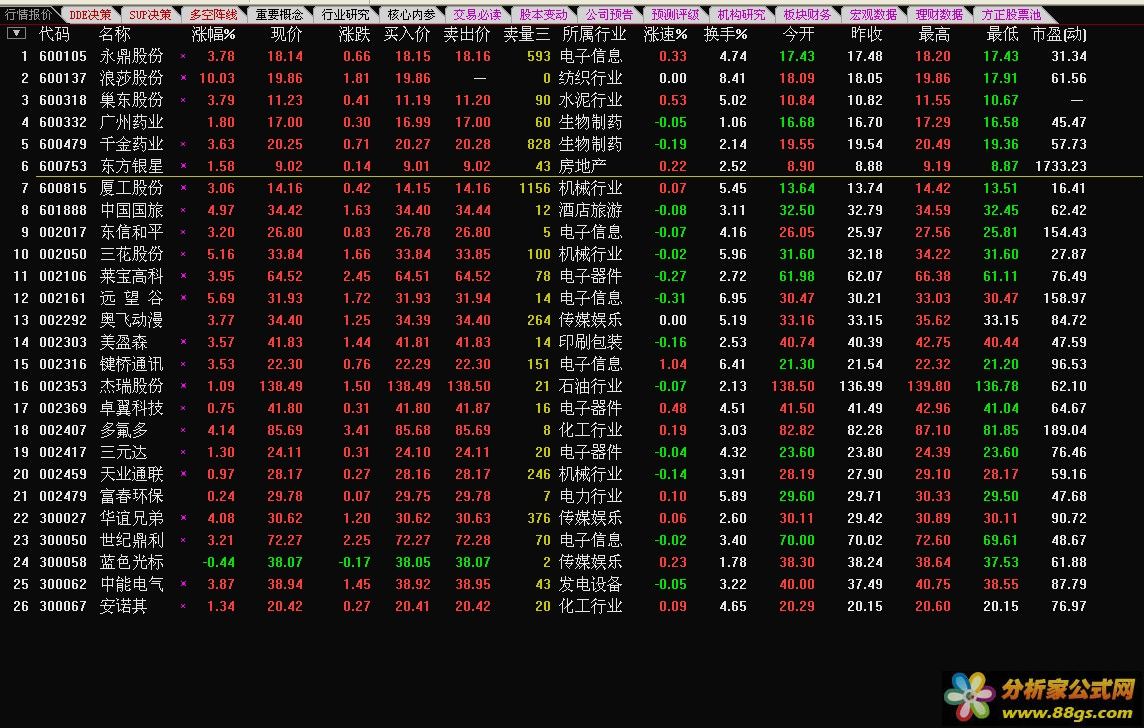Select stock name 莱宝高科

click(131, 276)
